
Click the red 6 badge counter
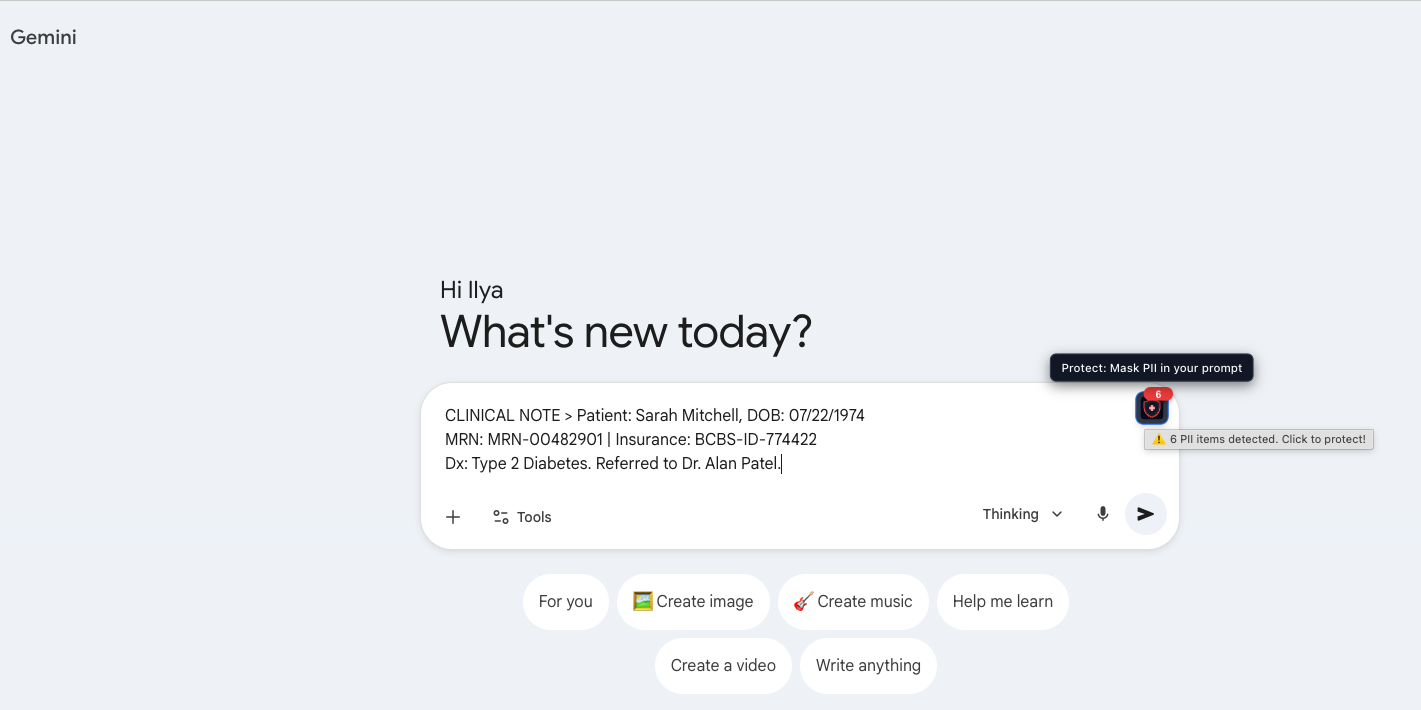(x=1158, y=394)
